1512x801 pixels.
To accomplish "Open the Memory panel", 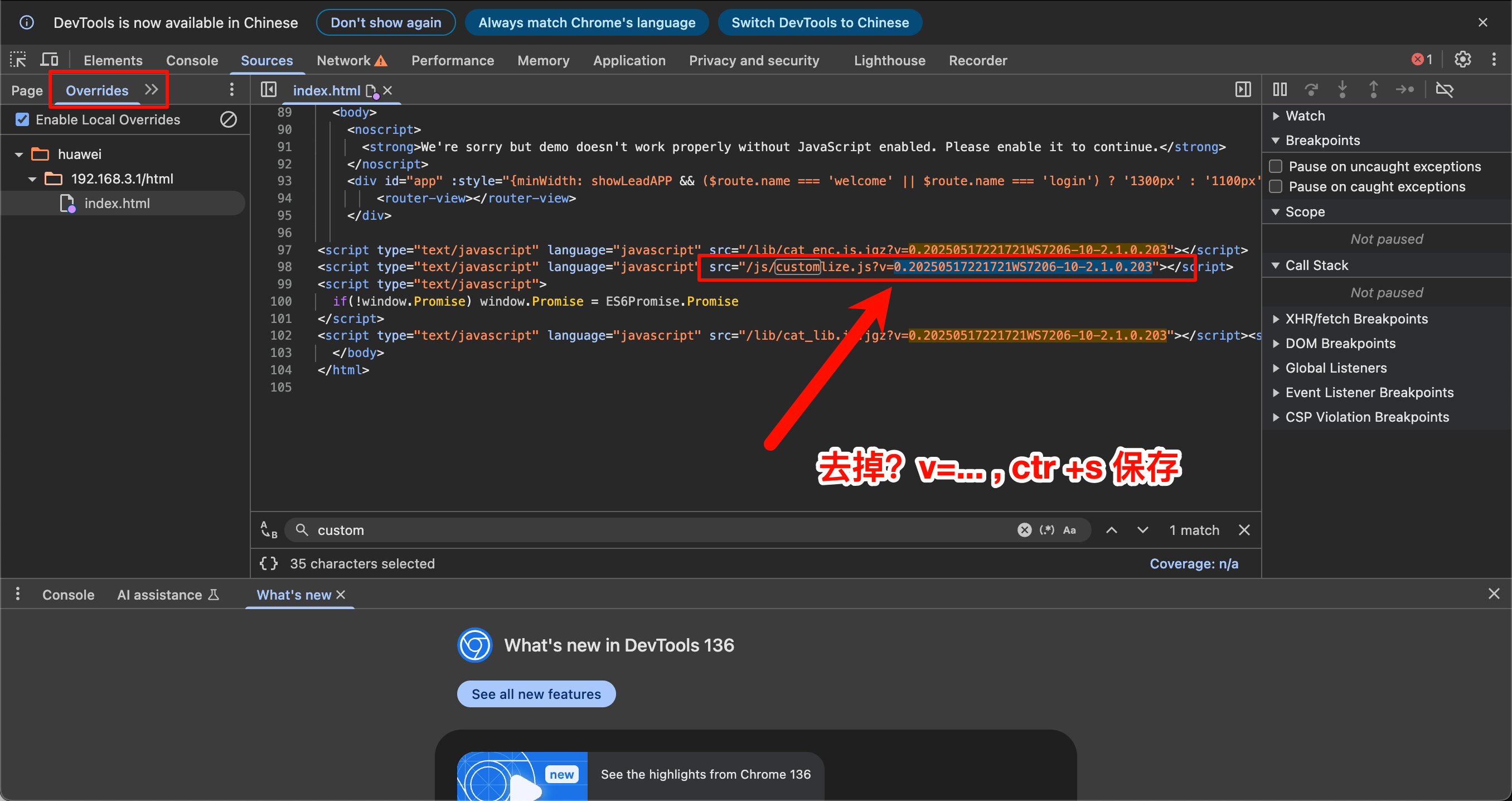I will (544, 60).
